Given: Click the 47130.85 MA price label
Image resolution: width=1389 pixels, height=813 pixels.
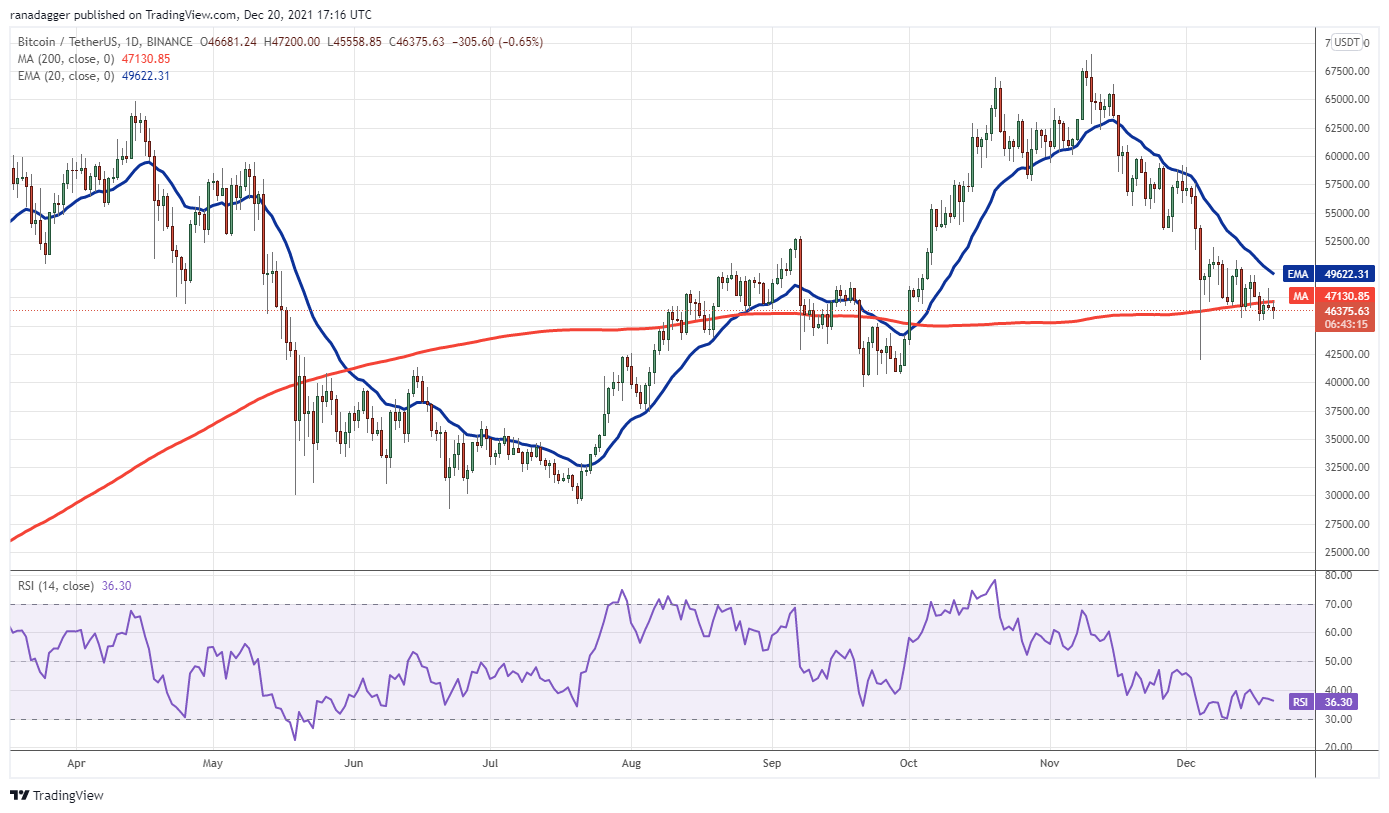Looking at the screenshot, I should 1349,296.
